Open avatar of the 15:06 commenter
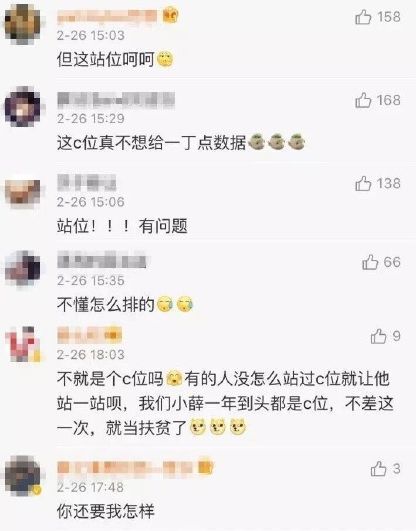The image size is (416, 531). click(x=23, y=192)
